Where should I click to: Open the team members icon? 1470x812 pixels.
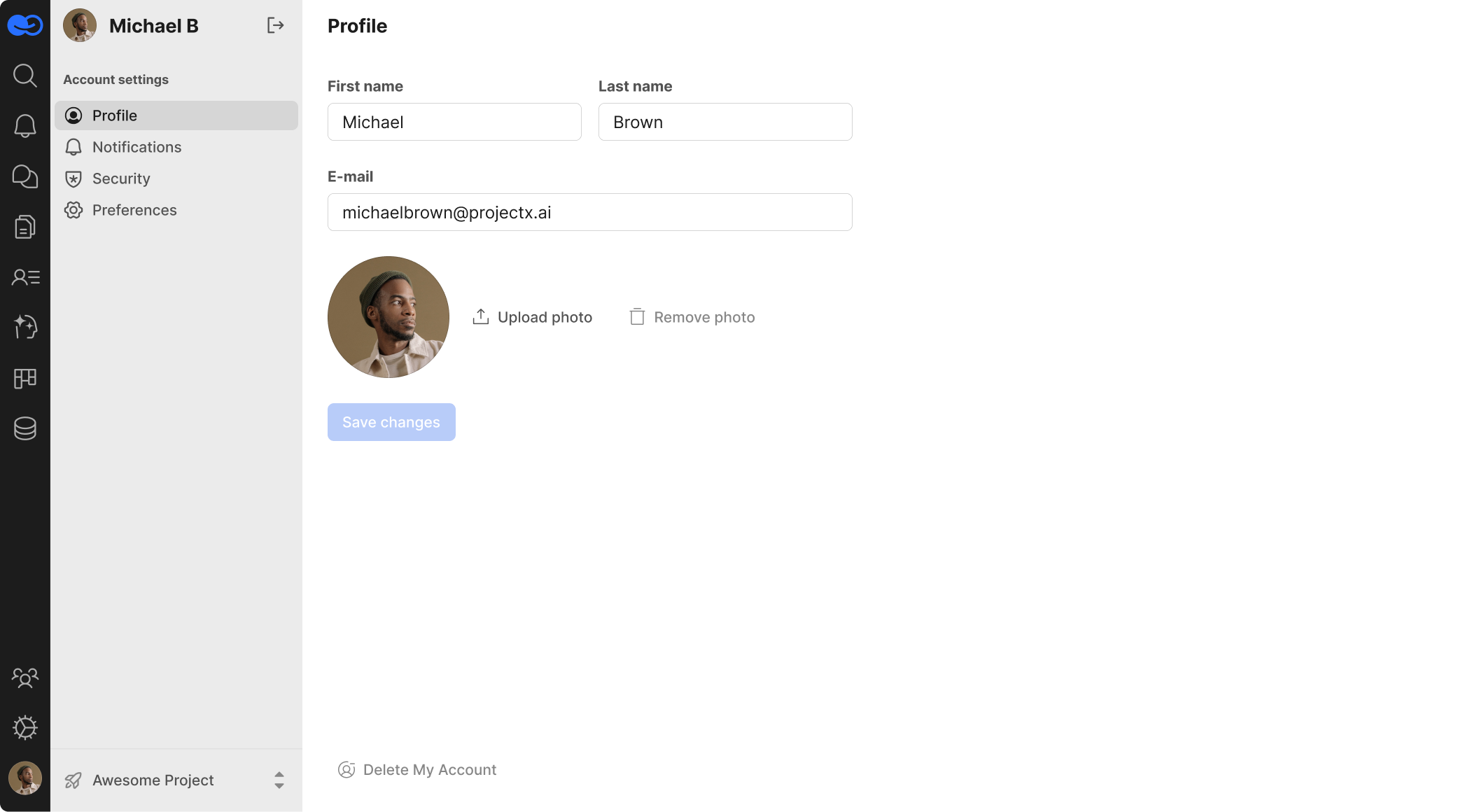[x=25, y=678]
